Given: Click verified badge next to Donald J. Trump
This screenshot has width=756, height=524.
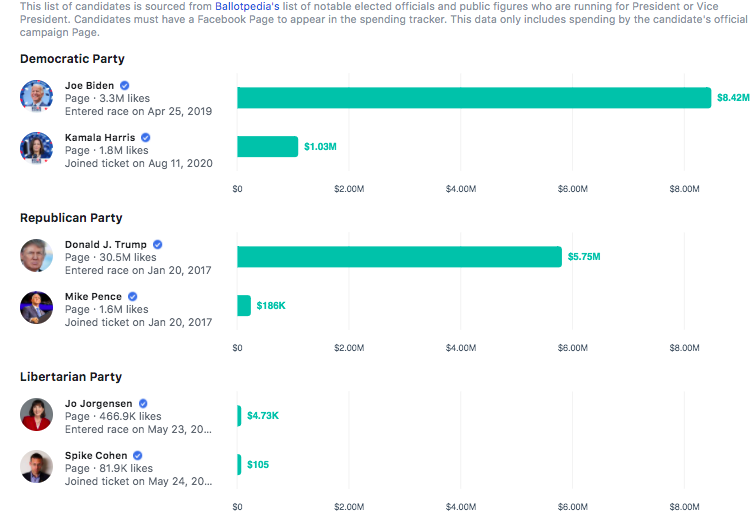Looking at the screenshot, I should pyautogui.click(x=158, y=244).
